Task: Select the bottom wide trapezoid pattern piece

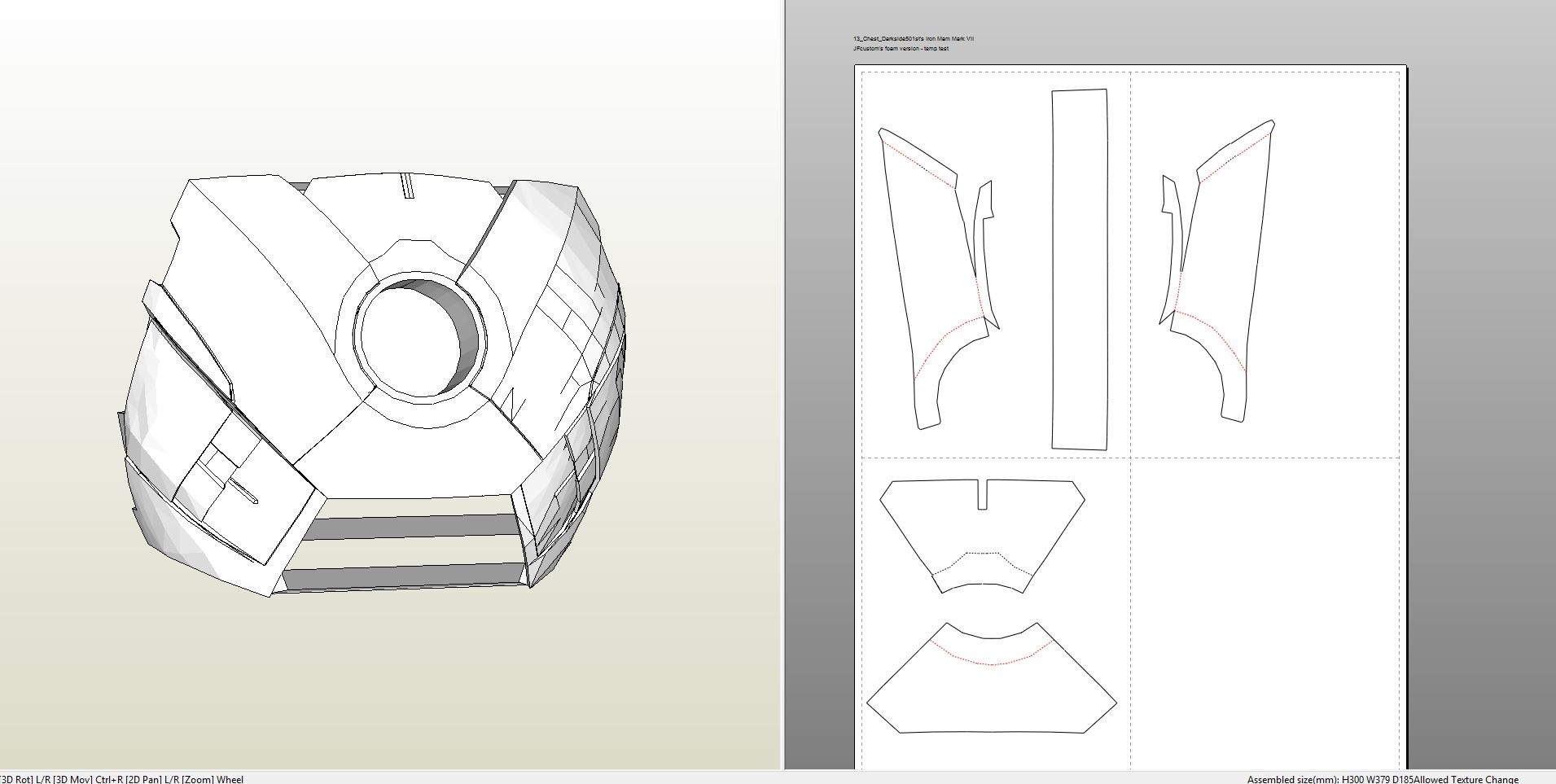Action: pos(991,677)
